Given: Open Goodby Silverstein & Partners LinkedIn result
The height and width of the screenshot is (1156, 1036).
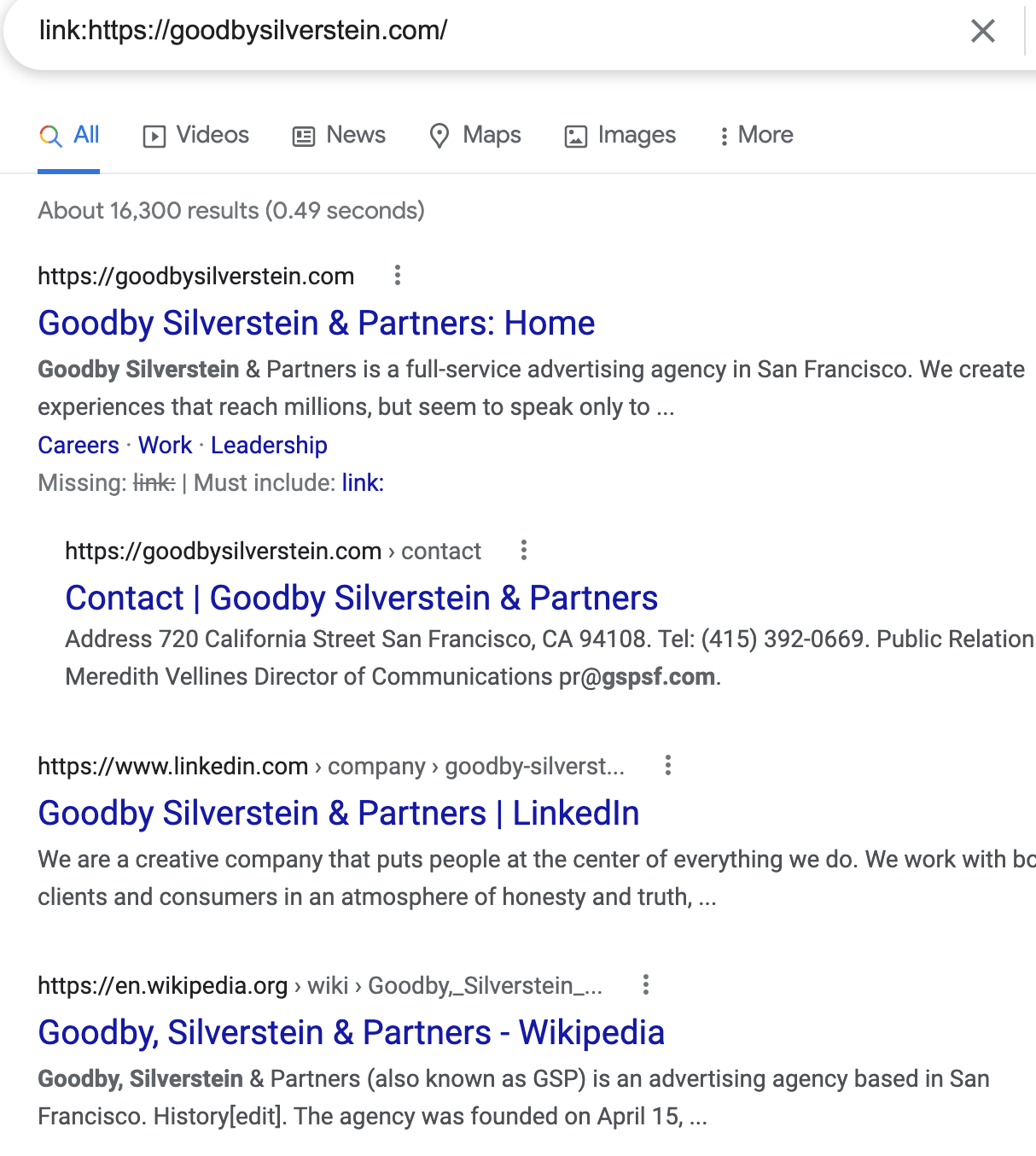Looking at the screenshot, I should [x=338, y=814].
